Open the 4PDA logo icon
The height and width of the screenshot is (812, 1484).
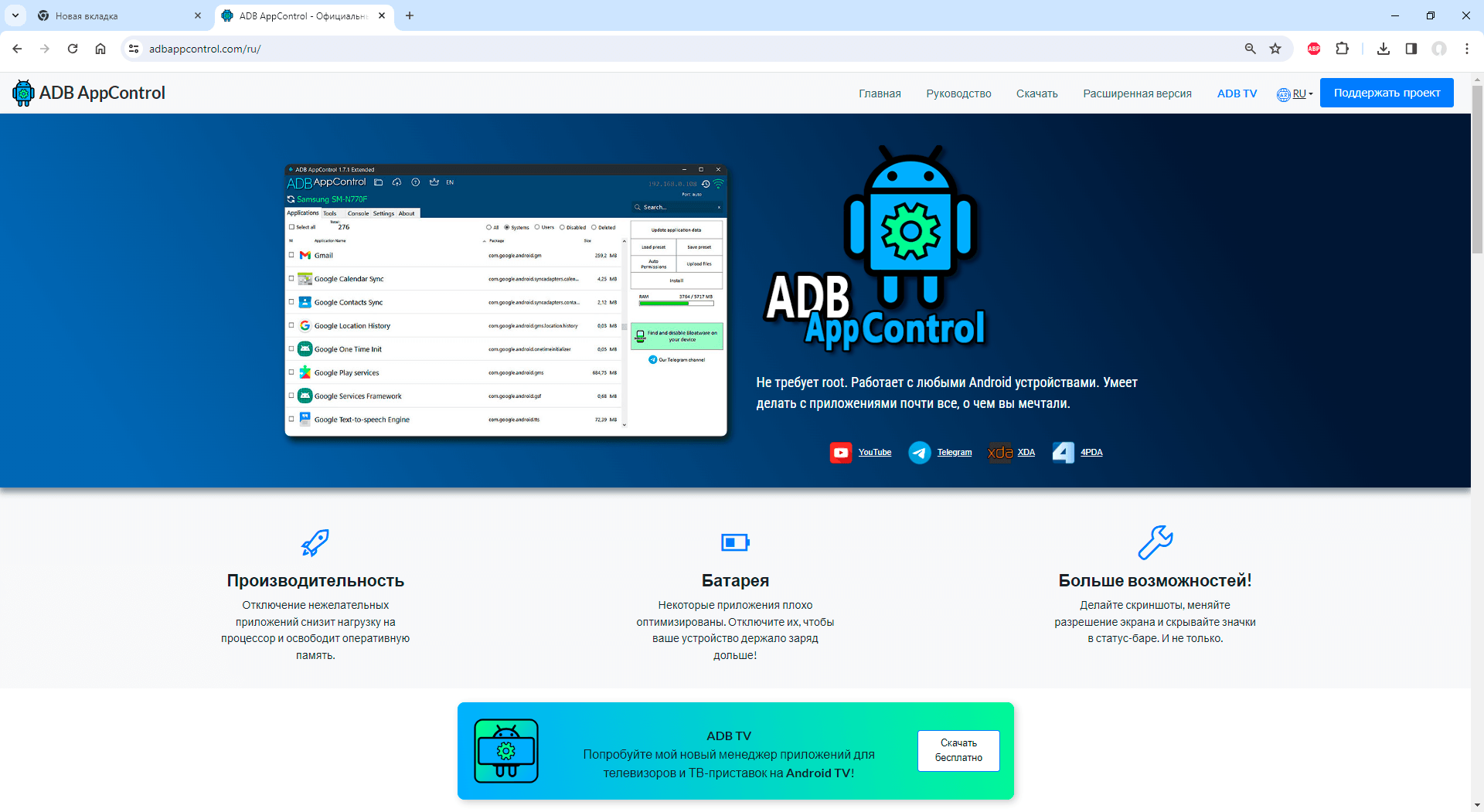1064,453
